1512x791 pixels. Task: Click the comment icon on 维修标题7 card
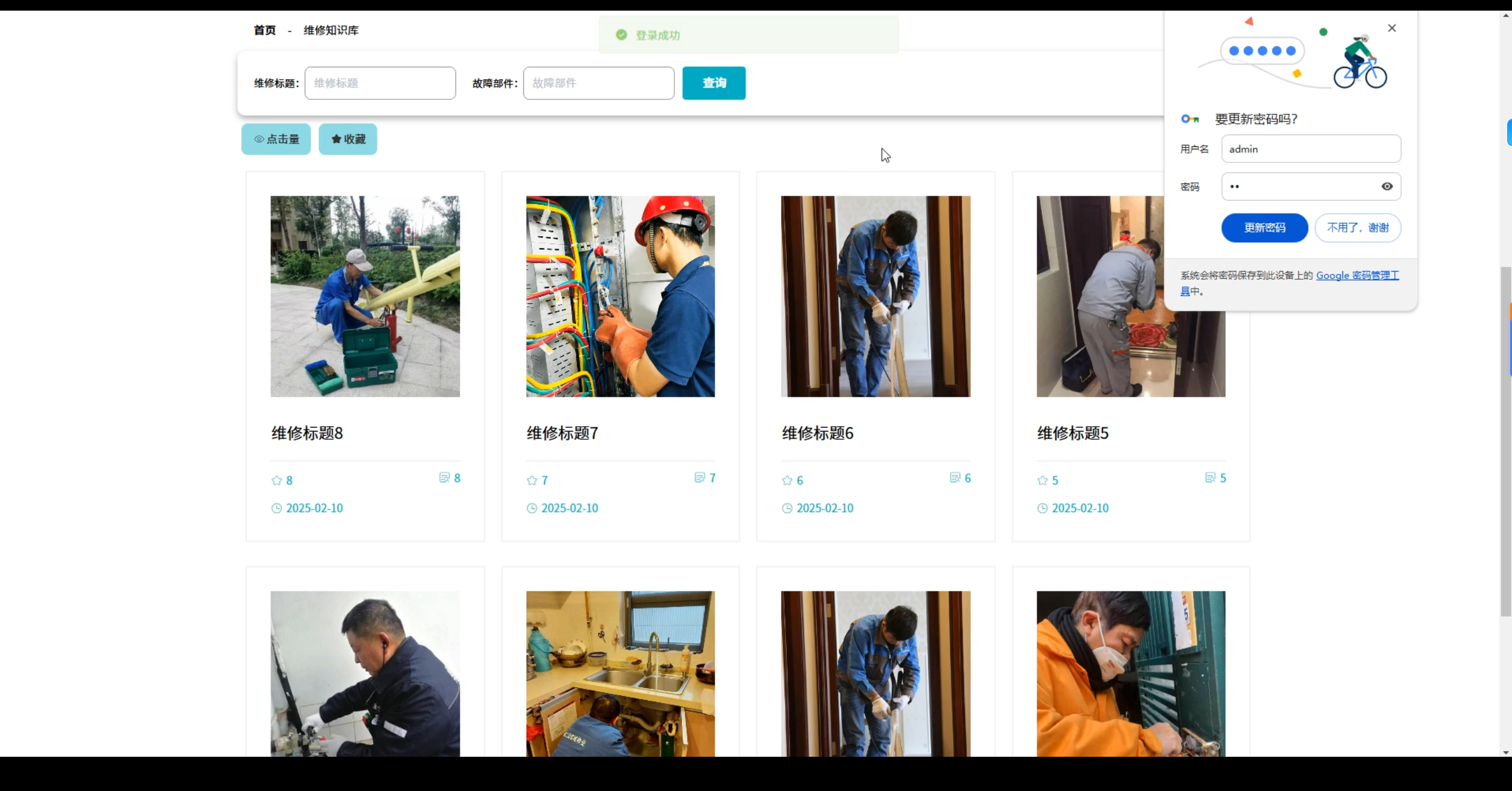click(x=700, y=478)
